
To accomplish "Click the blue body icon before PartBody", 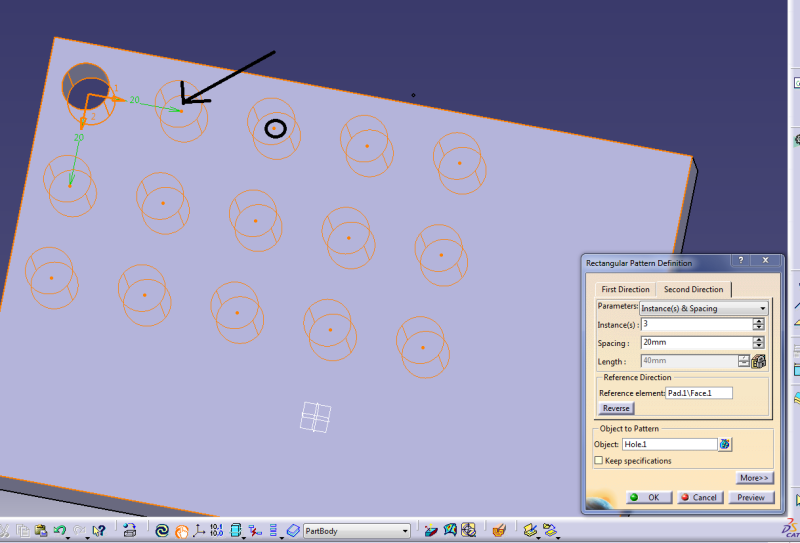I will 293,531.
